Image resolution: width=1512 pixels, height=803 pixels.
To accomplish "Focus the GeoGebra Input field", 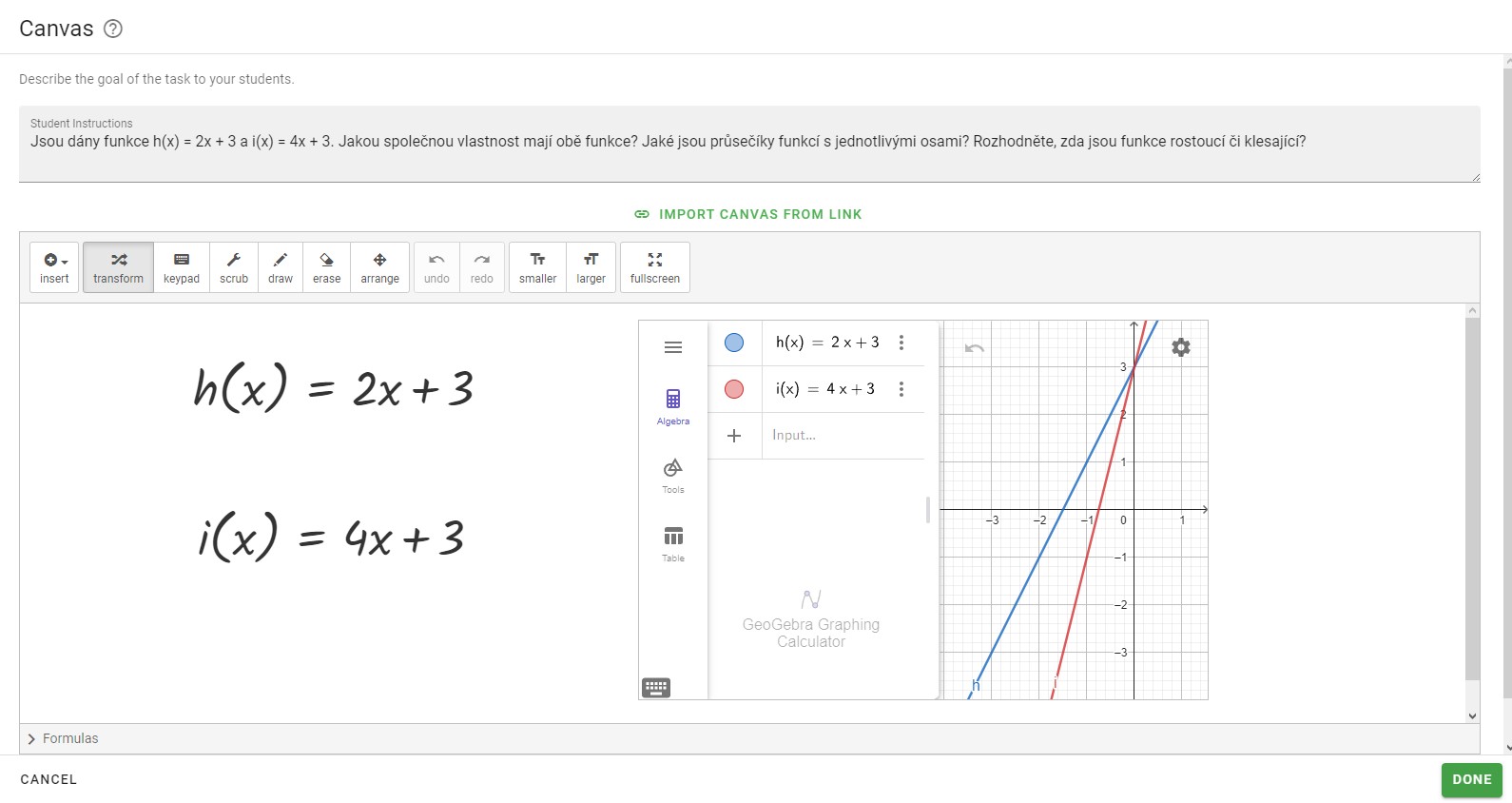I will tap(843, 436).
